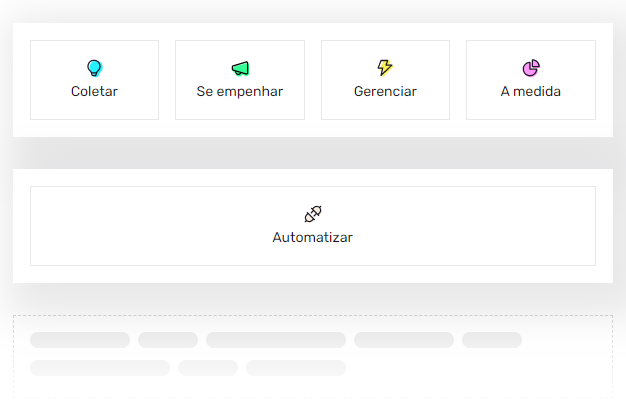
Task: Click the green megaphone icon
Action: tap(240, 68)
